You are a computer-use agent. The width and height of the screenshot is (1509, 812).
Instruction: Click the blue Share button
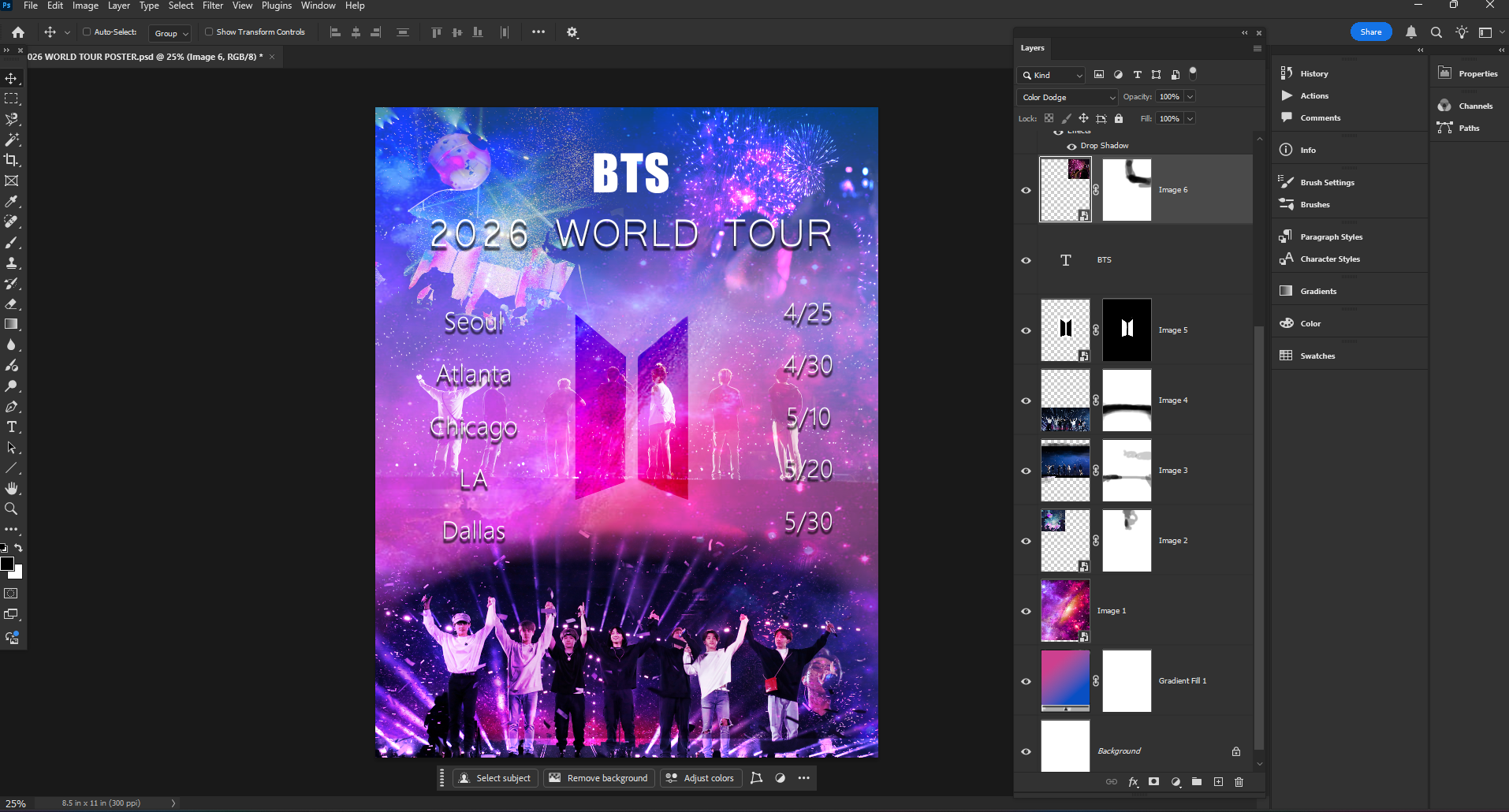coord(1370,32)
